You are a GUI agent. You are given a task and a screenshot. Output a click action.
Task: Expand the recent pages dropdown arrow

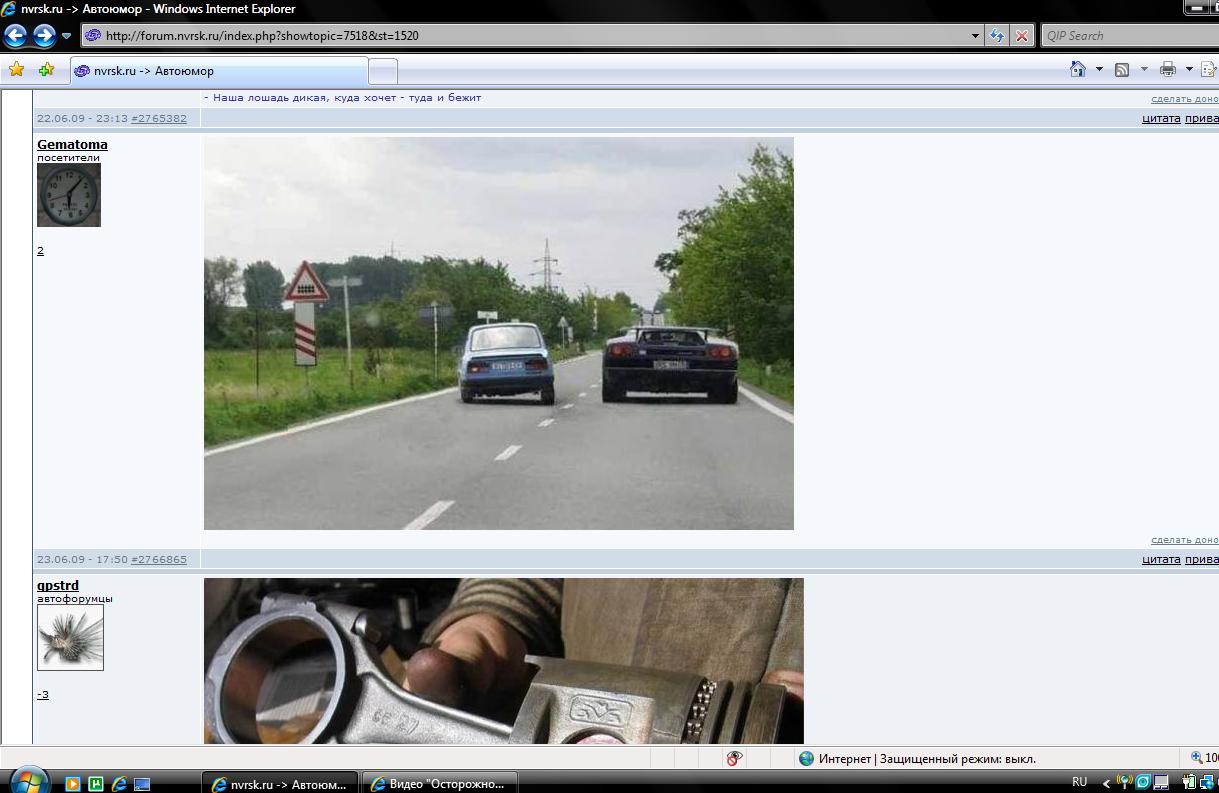click(67, 36)
